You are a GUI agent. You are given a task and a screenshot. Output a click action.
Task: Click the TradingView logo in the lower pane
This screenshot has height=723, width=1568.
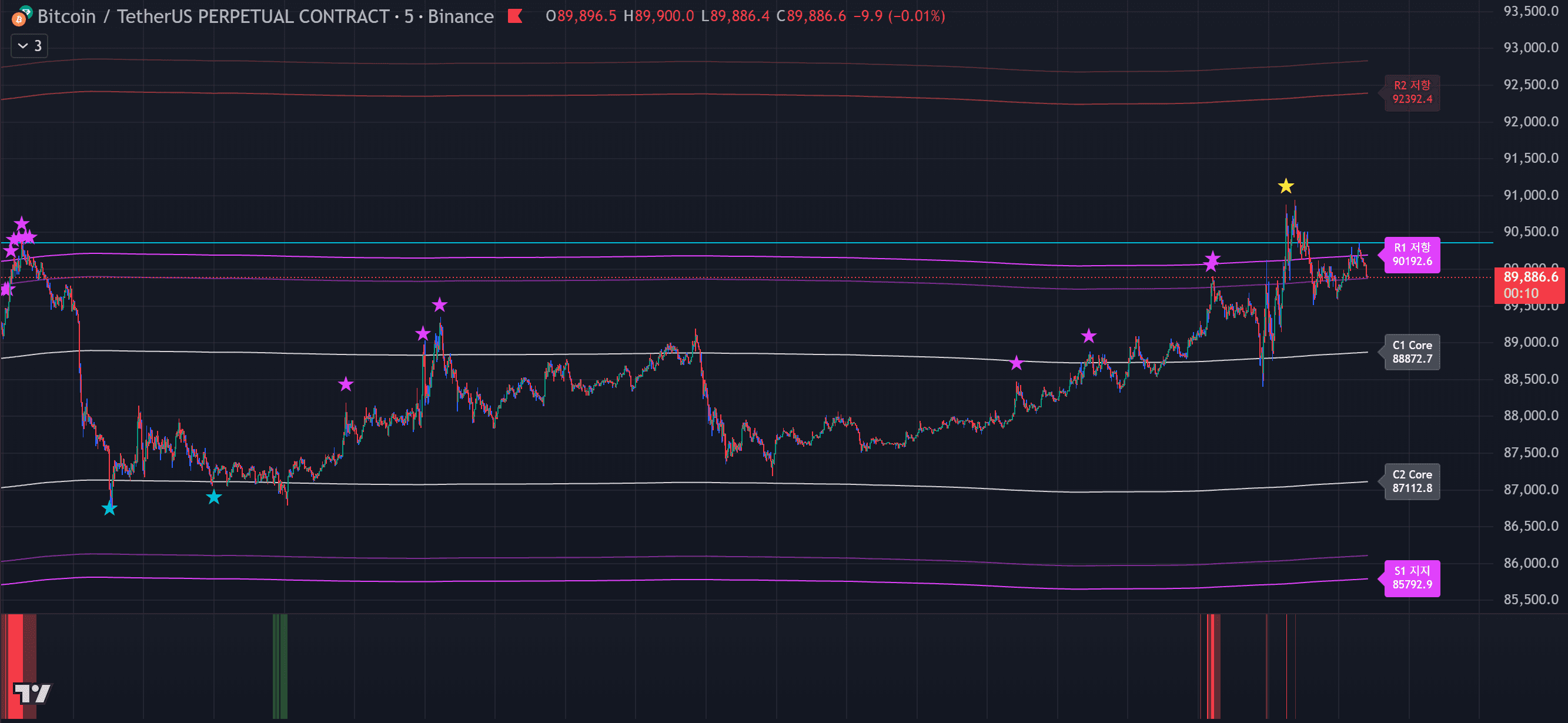click(x=32, y=692)
